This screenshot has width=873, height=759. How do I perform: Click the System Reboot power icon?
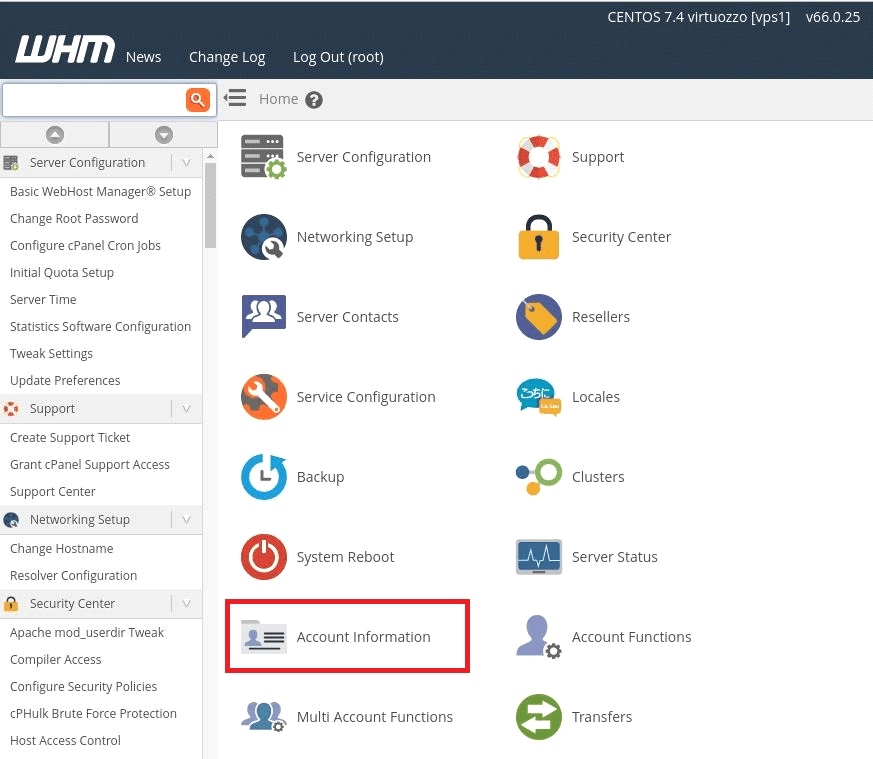click(262, 557)
